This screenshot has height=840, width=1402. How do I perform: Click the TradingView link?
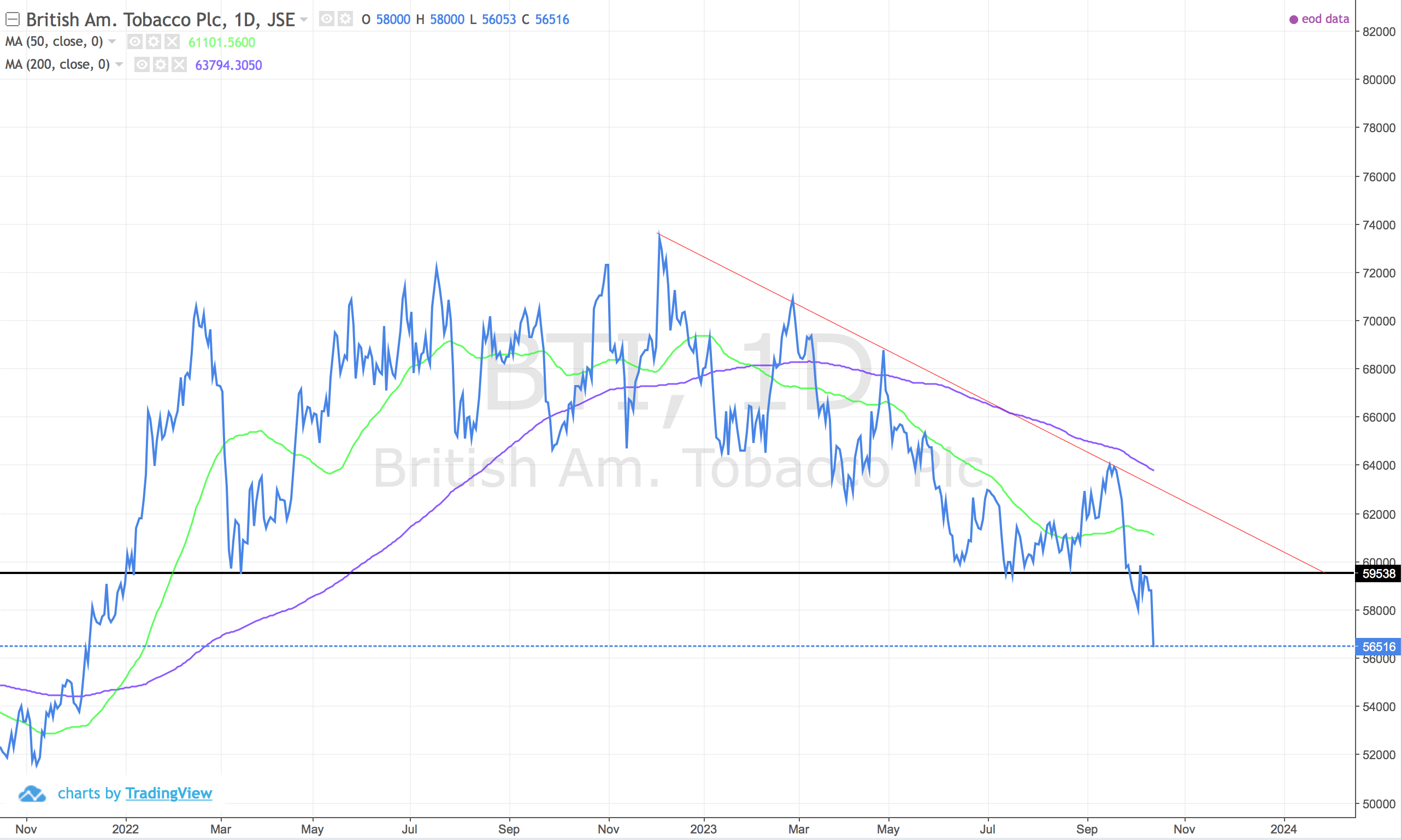coord(169,793)
